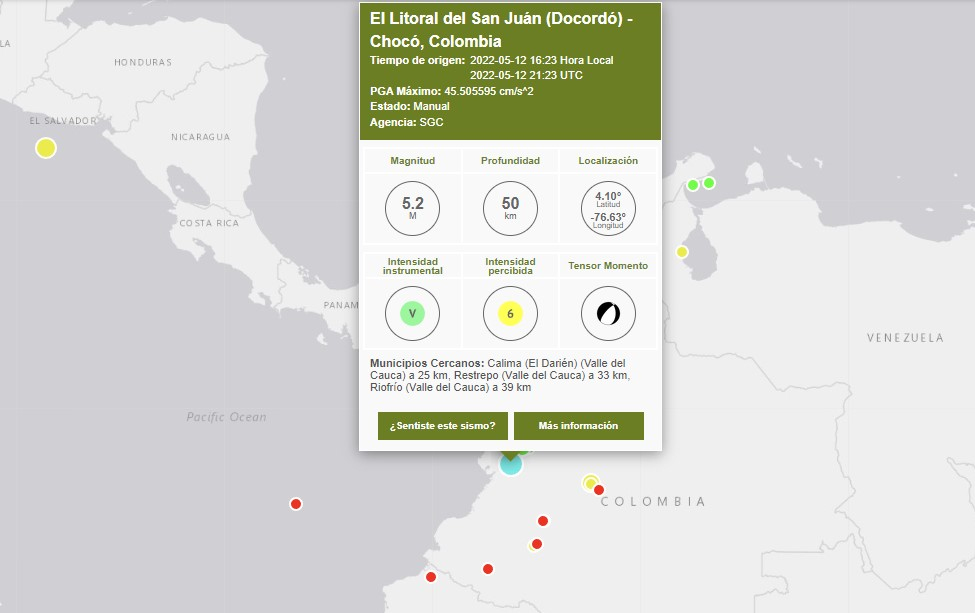Screen dimensions: 975x613
Task: Click the VENEZUELA map label
Action: [x=905, y=338]
